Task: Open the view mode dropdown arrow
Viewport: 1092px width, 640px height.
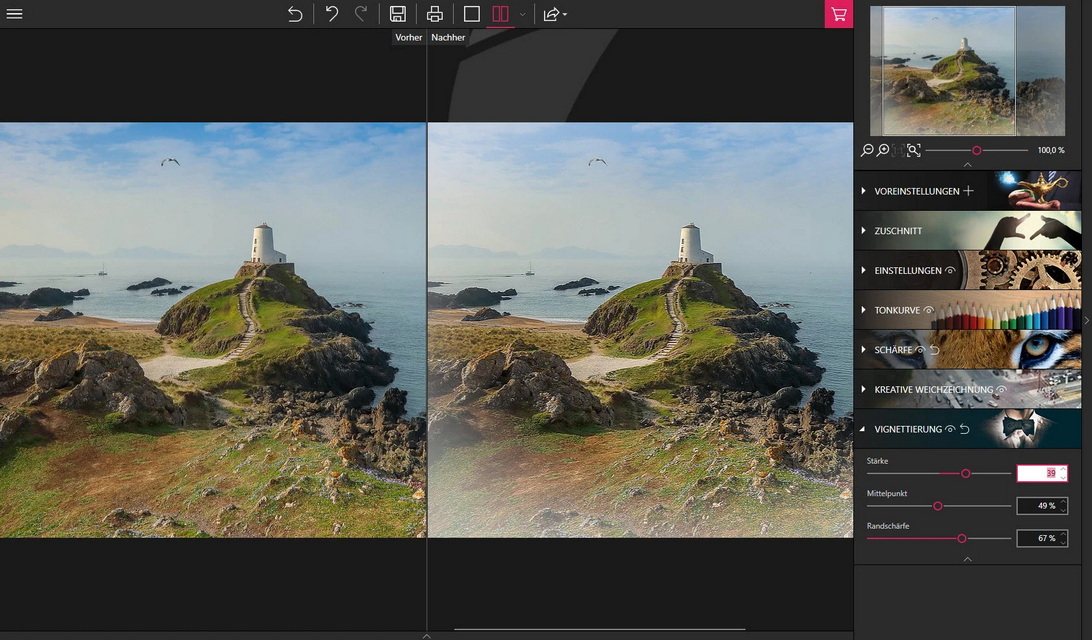Action: click(x=522, y=15)
